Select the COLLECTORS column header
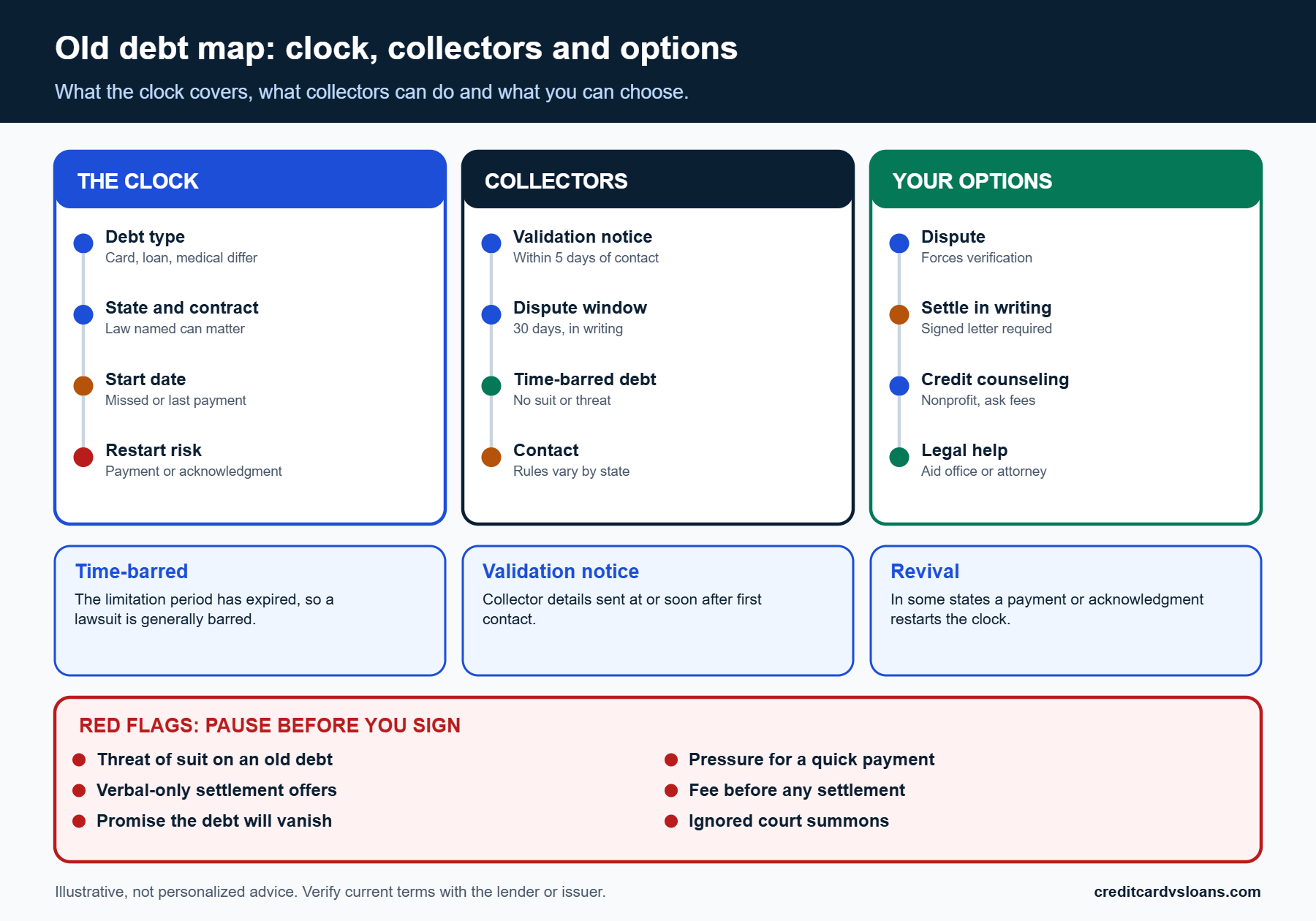The image size is (1316, 921). coord(658,180)
